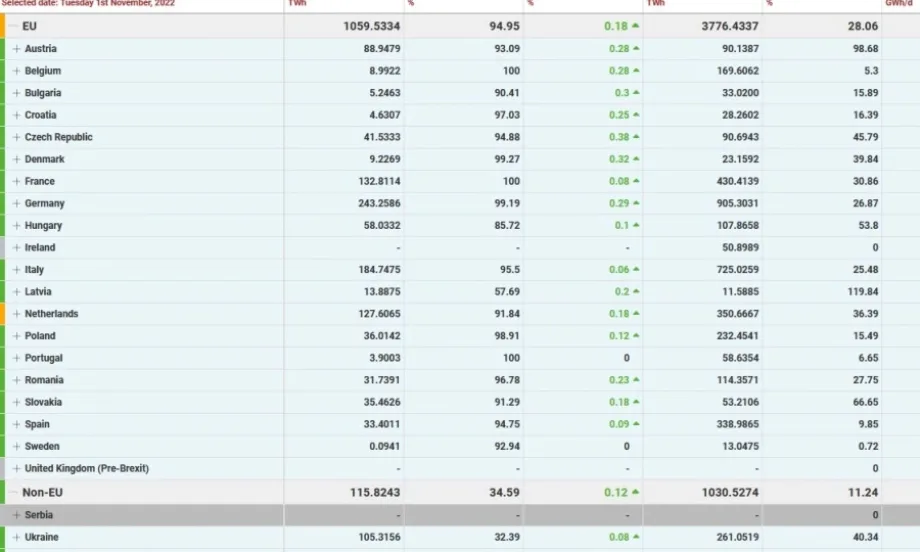Expand the Austria row plus icon
The height and width of the screenshot is (552, 920).
[16, 49]
